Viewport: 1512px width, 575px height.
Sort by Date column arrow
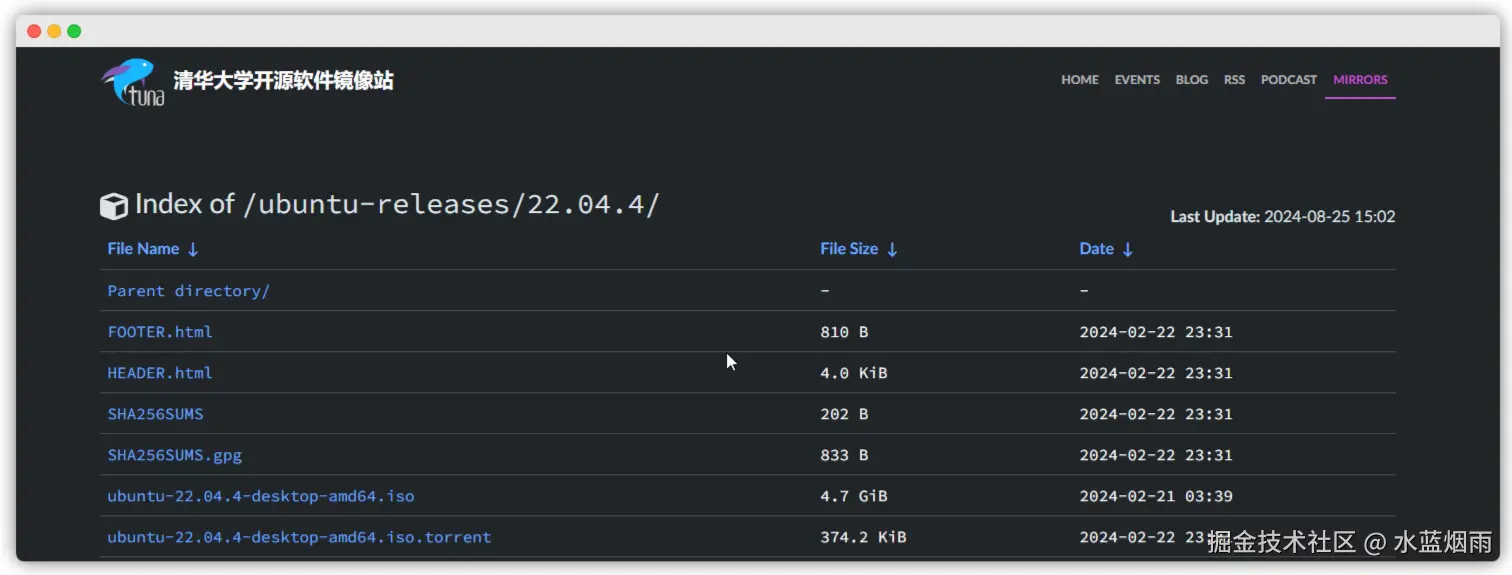(x=1127, y=249)
